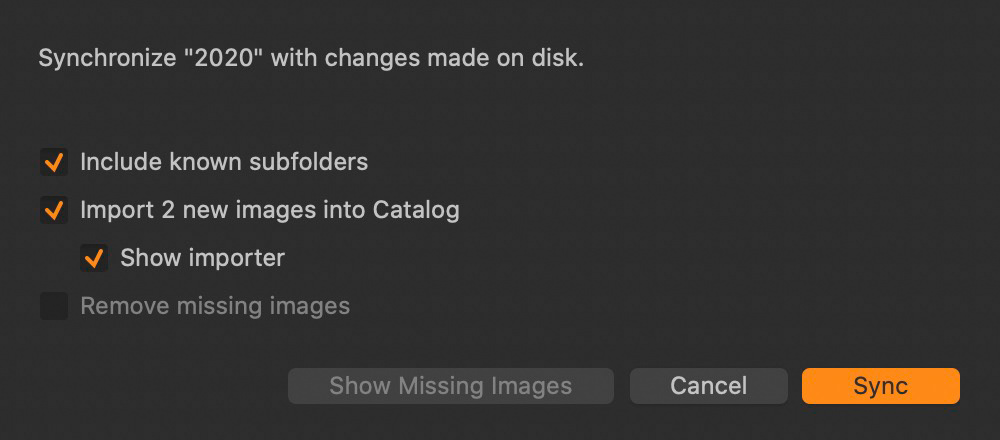
Task: Click the disabled Show Missing Images button
Action: pos(450,386)
